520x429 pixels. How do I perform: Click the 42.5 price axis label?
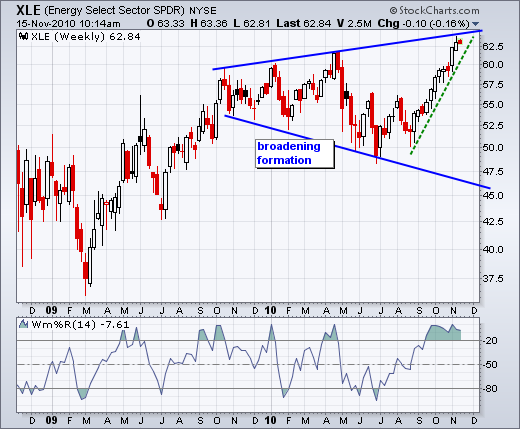(x=493, y=221)
